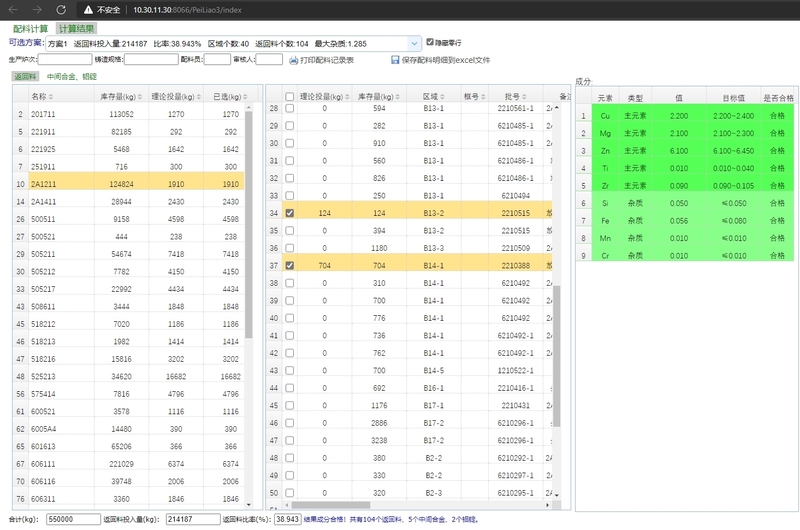Click the Fe impurity row
Image resolution: width=800 pixels, height=530 pixels.
685,220
